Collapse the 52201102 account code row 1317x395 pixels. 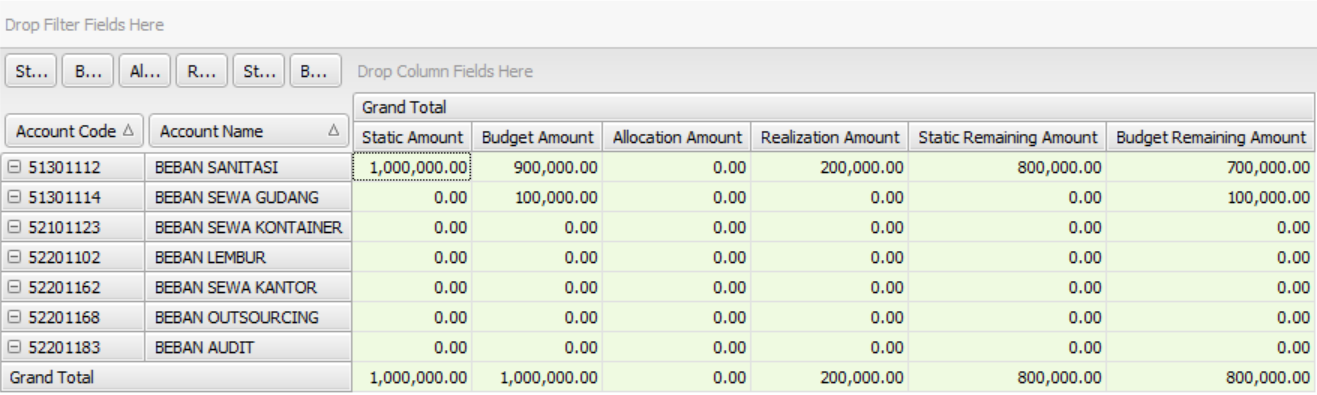click(13, 257)
